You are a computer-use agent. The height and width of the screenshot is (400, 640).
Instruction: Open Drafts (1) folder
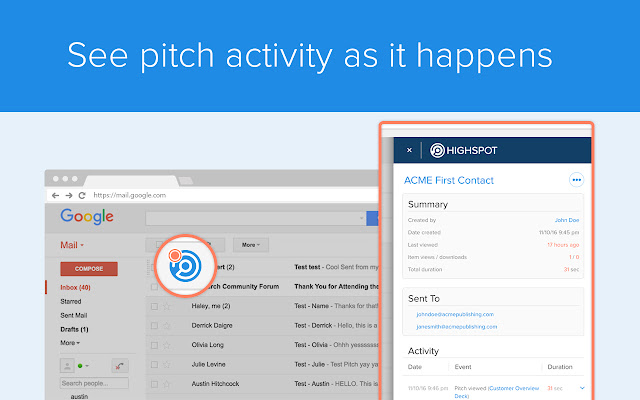[74, 329]
